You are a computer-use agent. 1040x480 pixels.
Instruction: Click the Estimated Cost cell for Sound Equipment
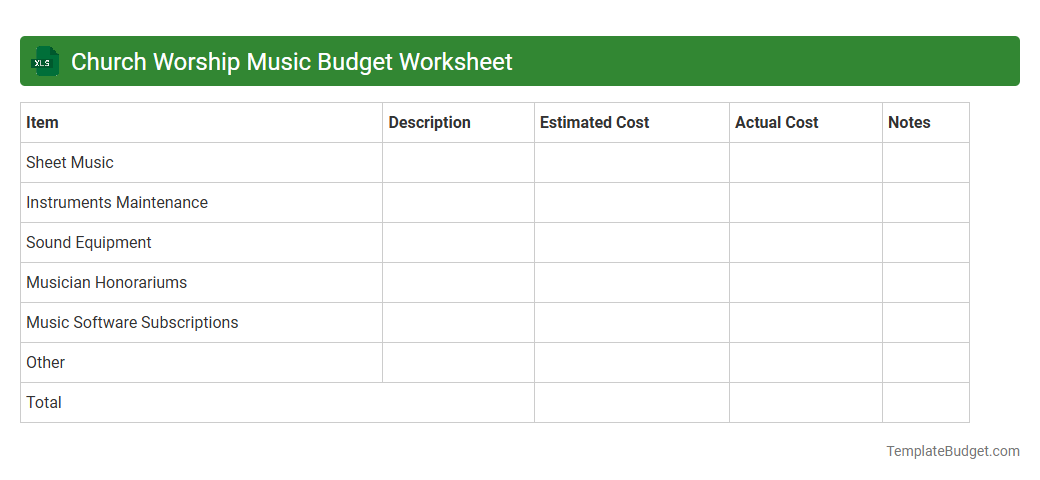click(x=632, y=243)
